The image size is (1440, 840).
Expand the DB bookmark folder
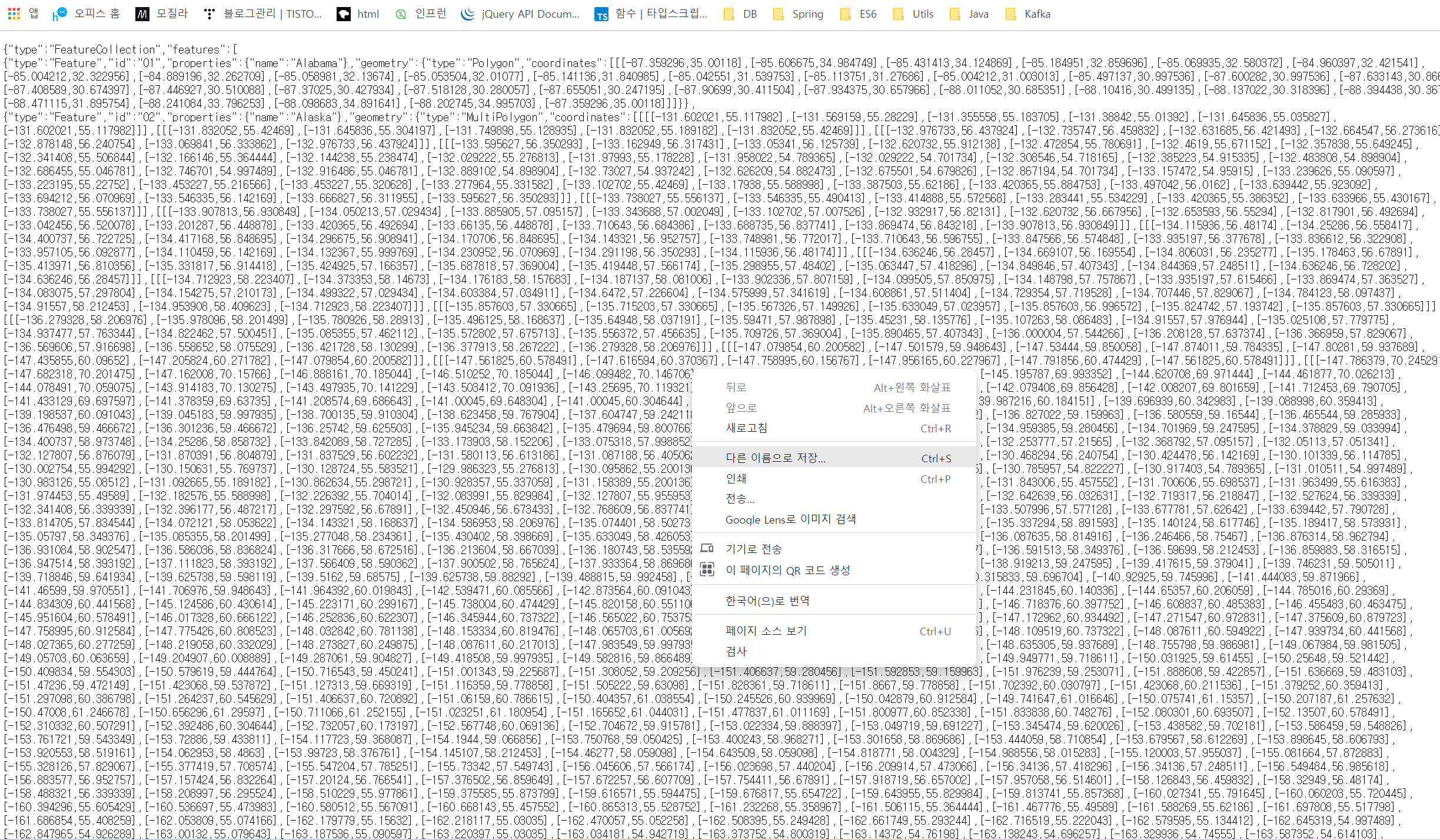click(x=740, y=14)
